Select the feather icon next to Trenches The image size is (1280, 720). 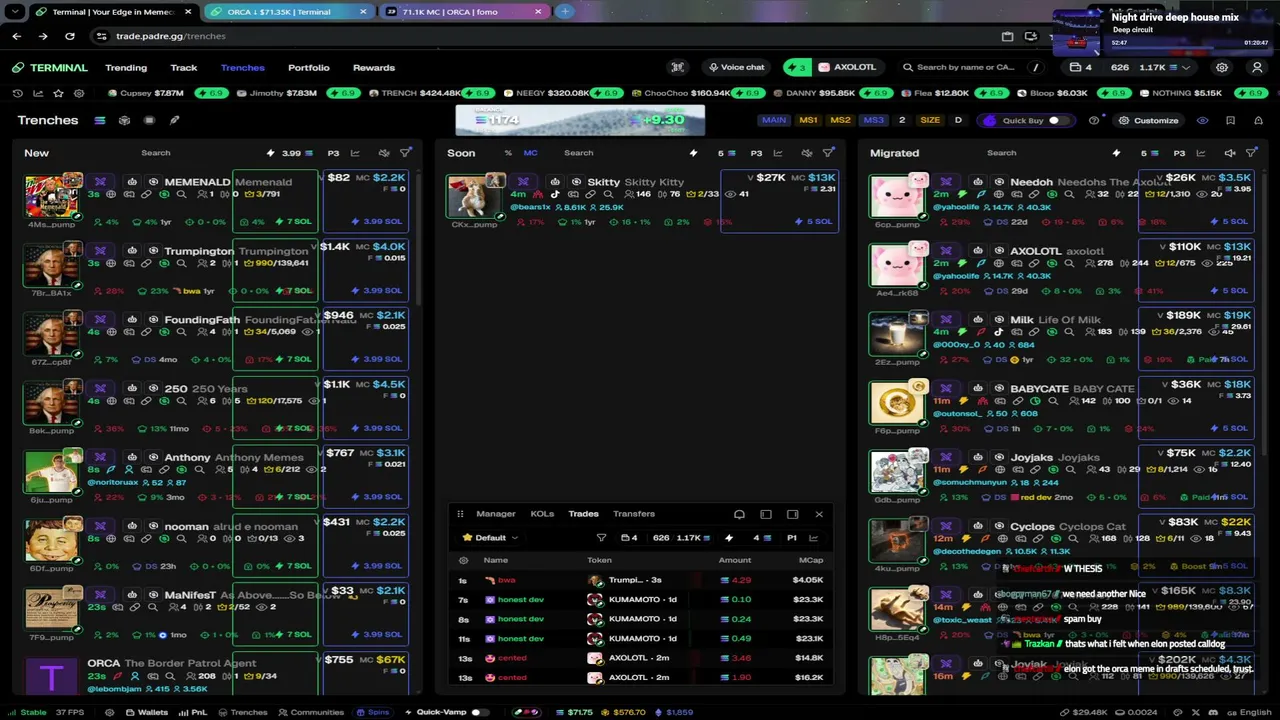click(x=174, y=120)
